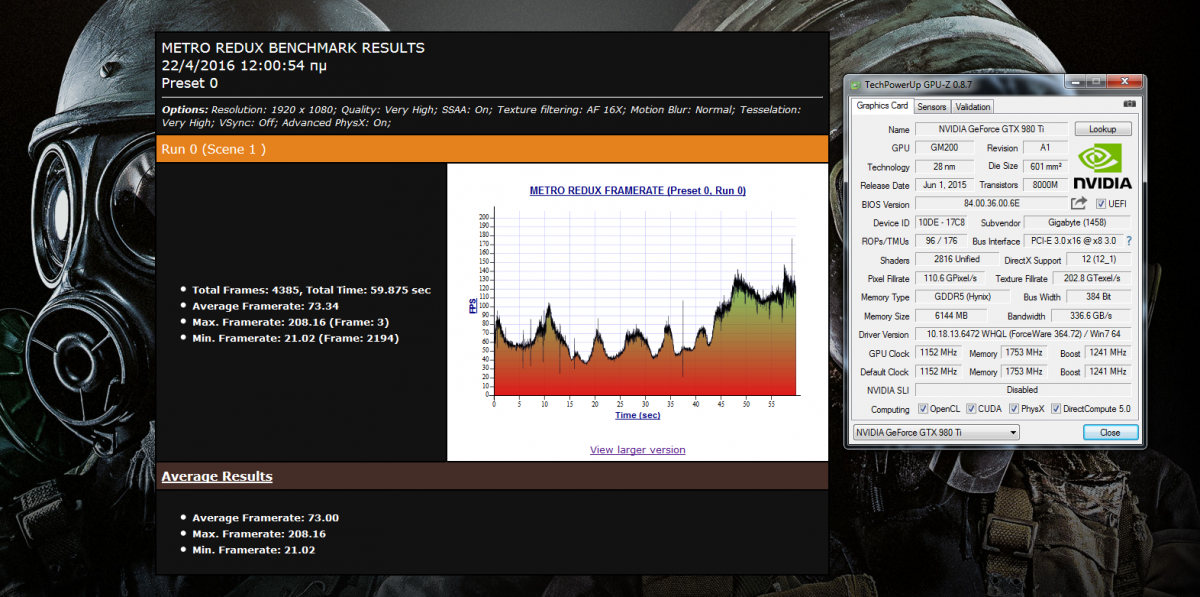Minimize the GPU-Z window
Screen dimensions: 1200x597
click(x=1075, y=84)
